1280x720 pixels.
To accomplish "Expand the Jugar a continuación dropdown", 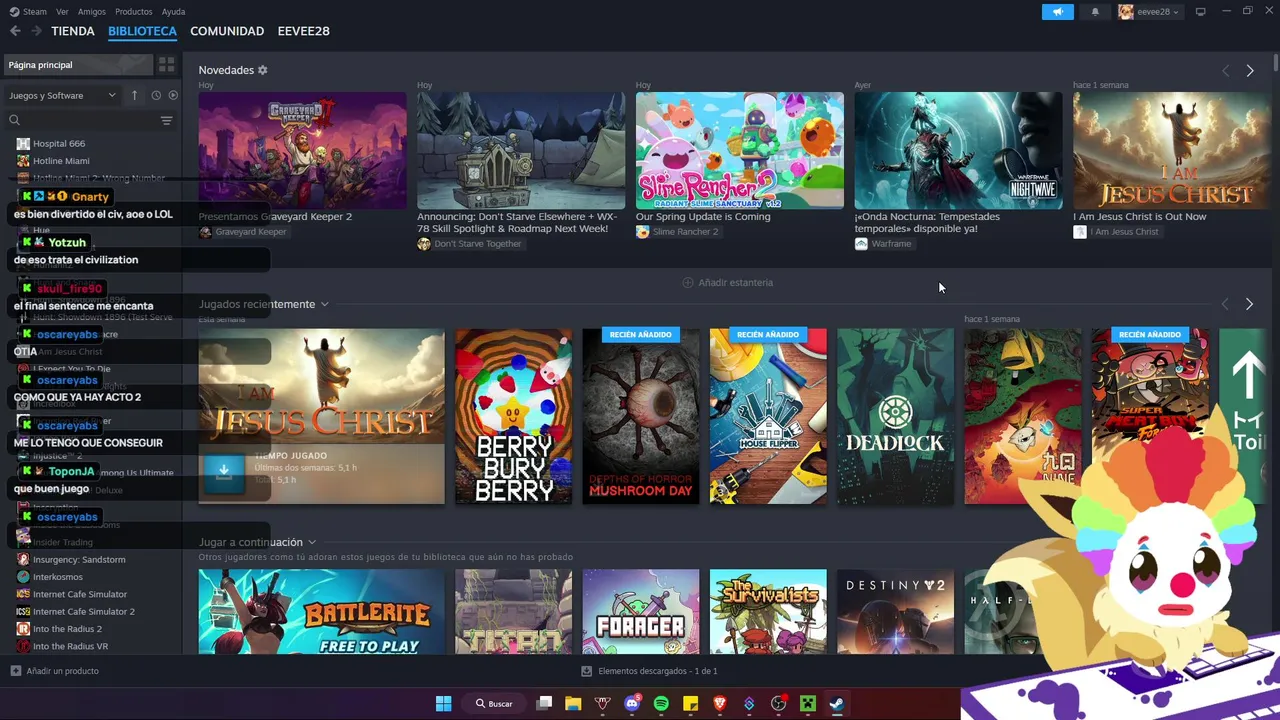I will pyautogui.click(x=311, y=542).
